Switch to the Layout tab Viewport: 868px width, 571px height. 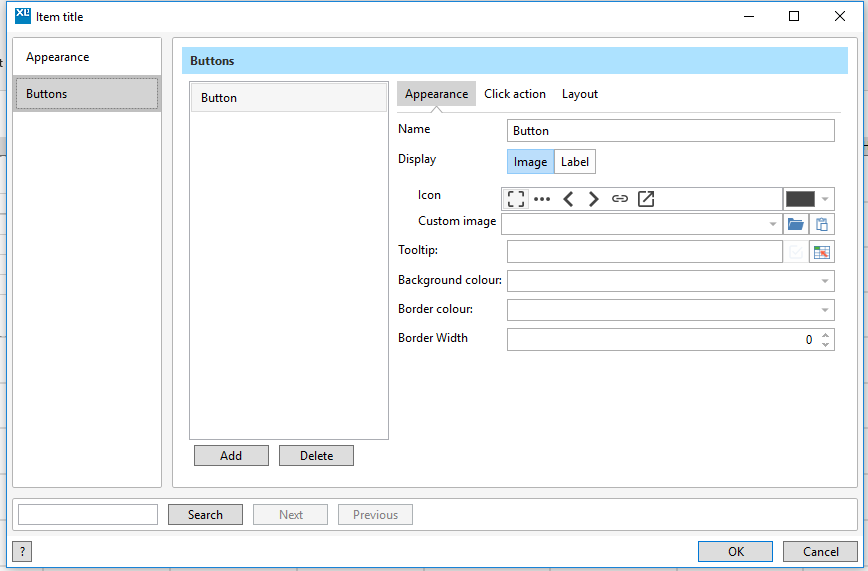click(580, 94)
